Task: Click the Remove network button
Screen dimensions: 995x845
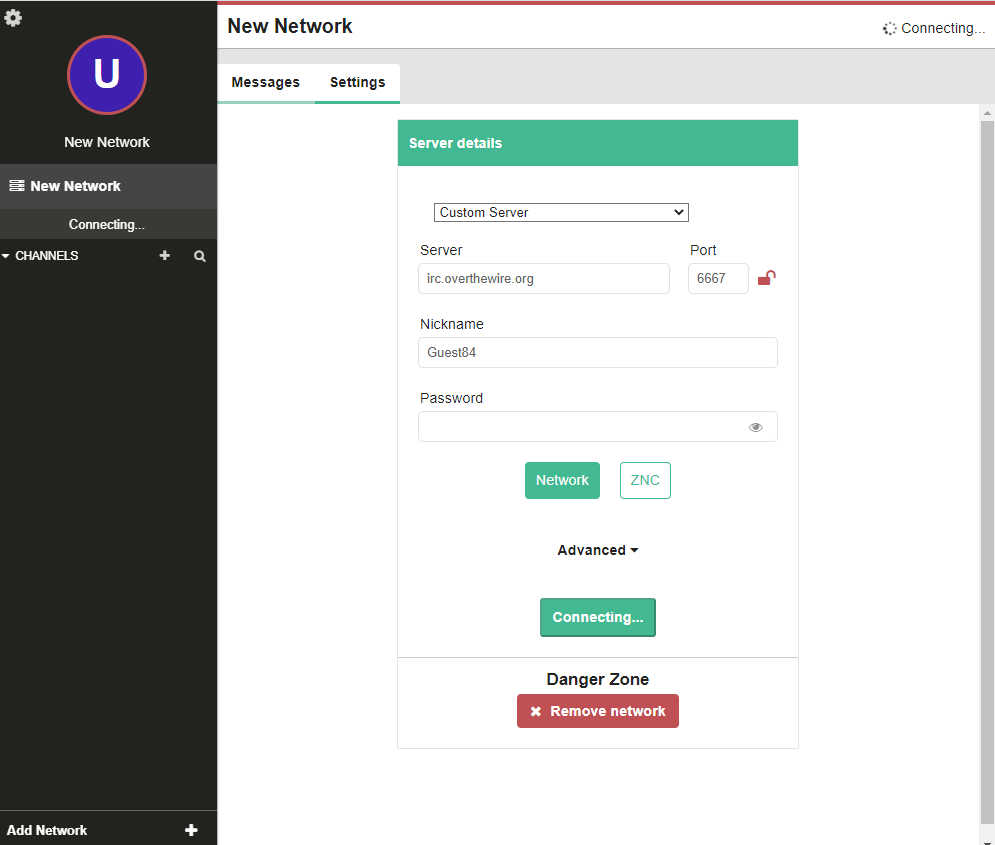Action: point(598,711)
